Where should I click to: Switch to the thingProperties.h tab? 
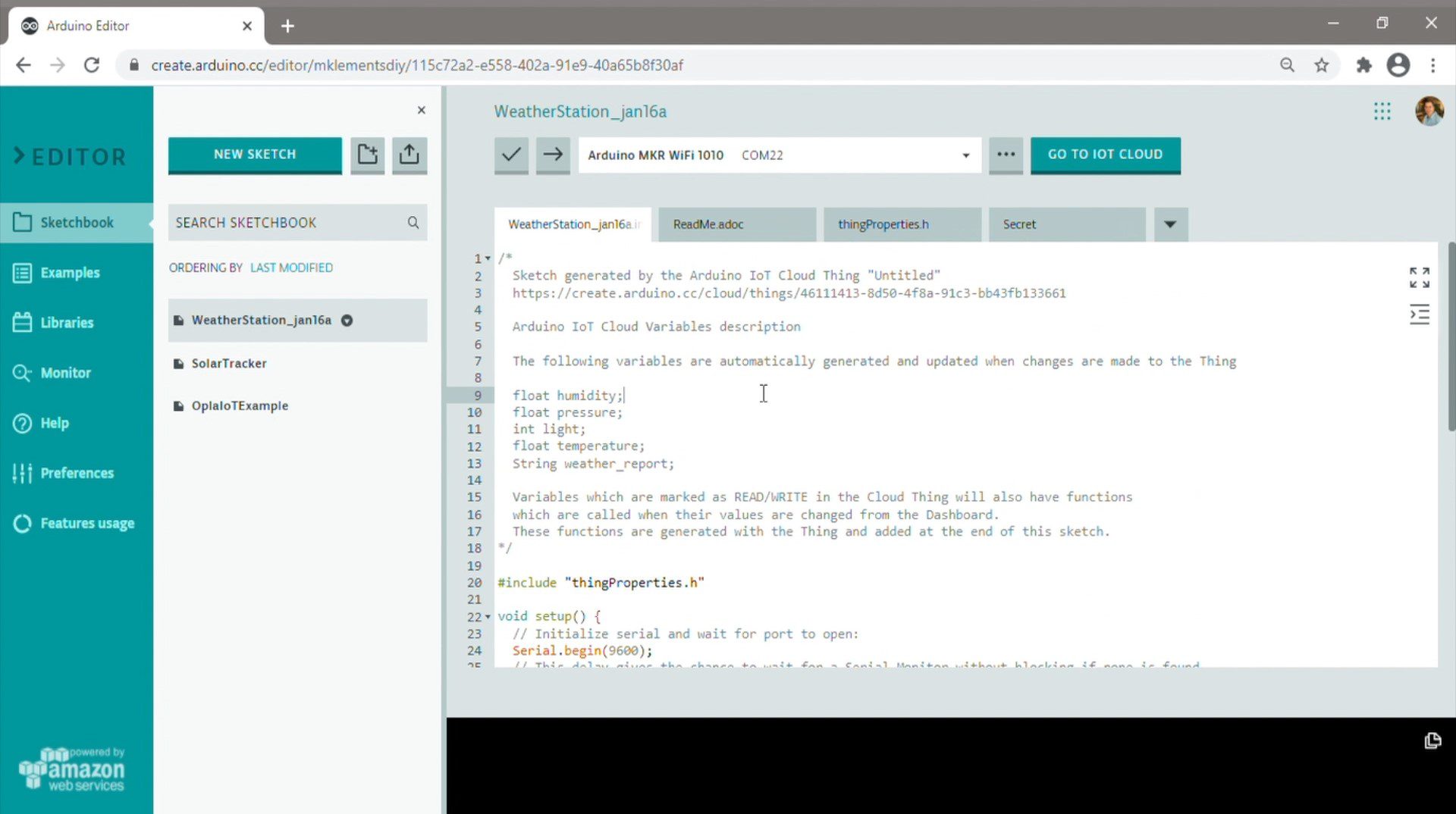coord(883,224)
